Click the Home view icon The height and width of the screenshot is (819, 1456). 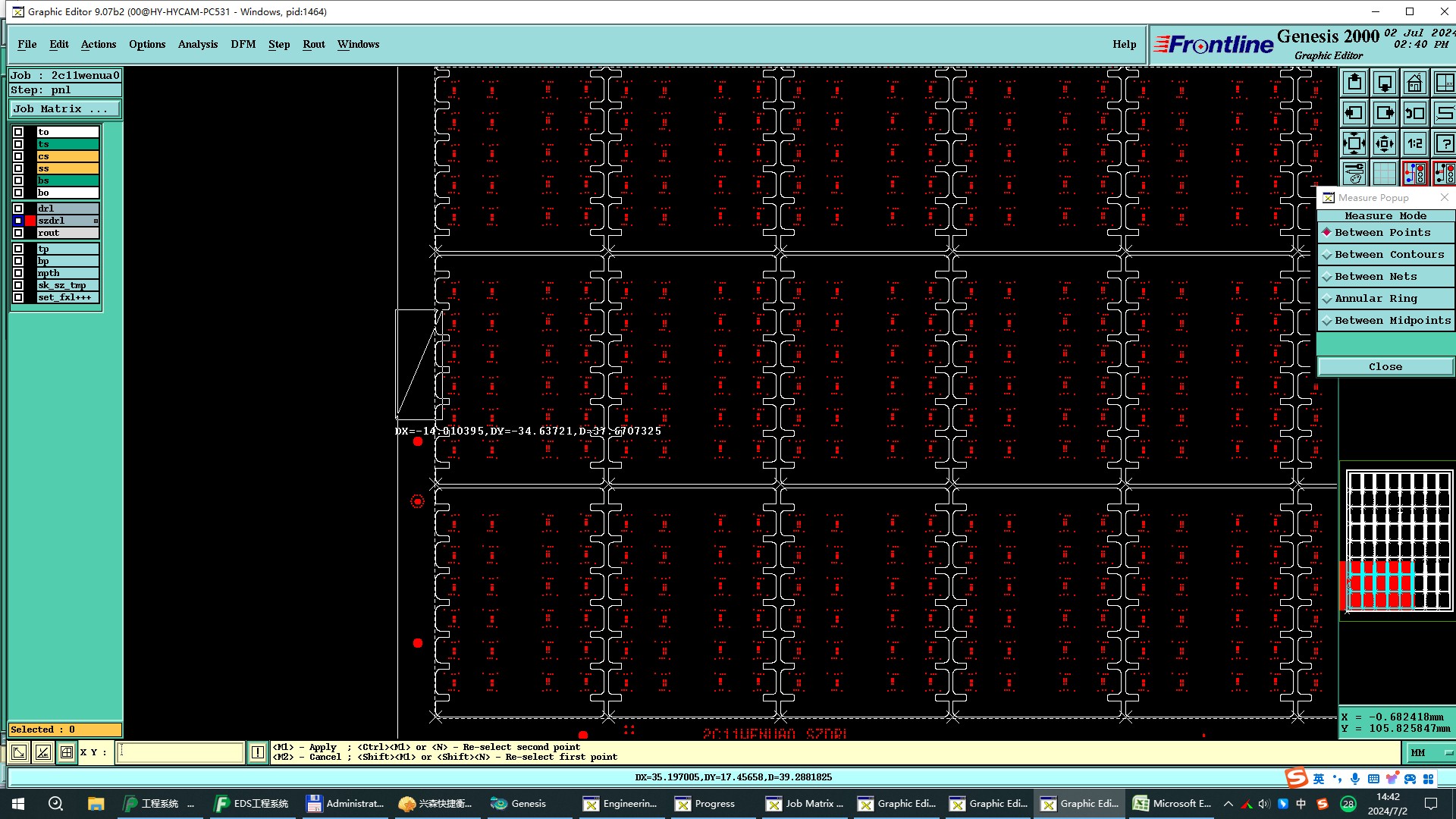tap(1414, 83)
